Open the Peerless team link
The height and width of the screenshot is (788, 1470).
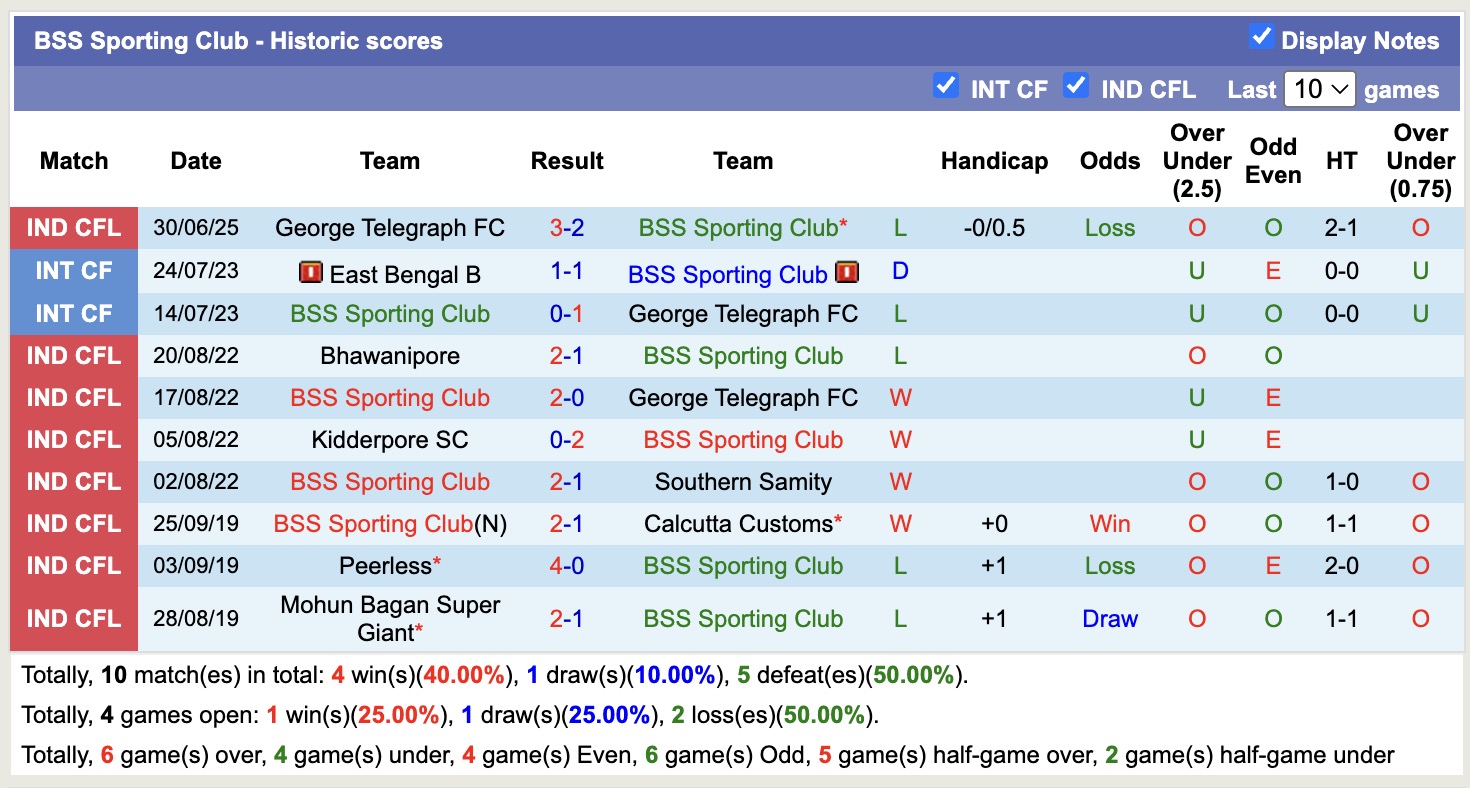coord(385,566)
